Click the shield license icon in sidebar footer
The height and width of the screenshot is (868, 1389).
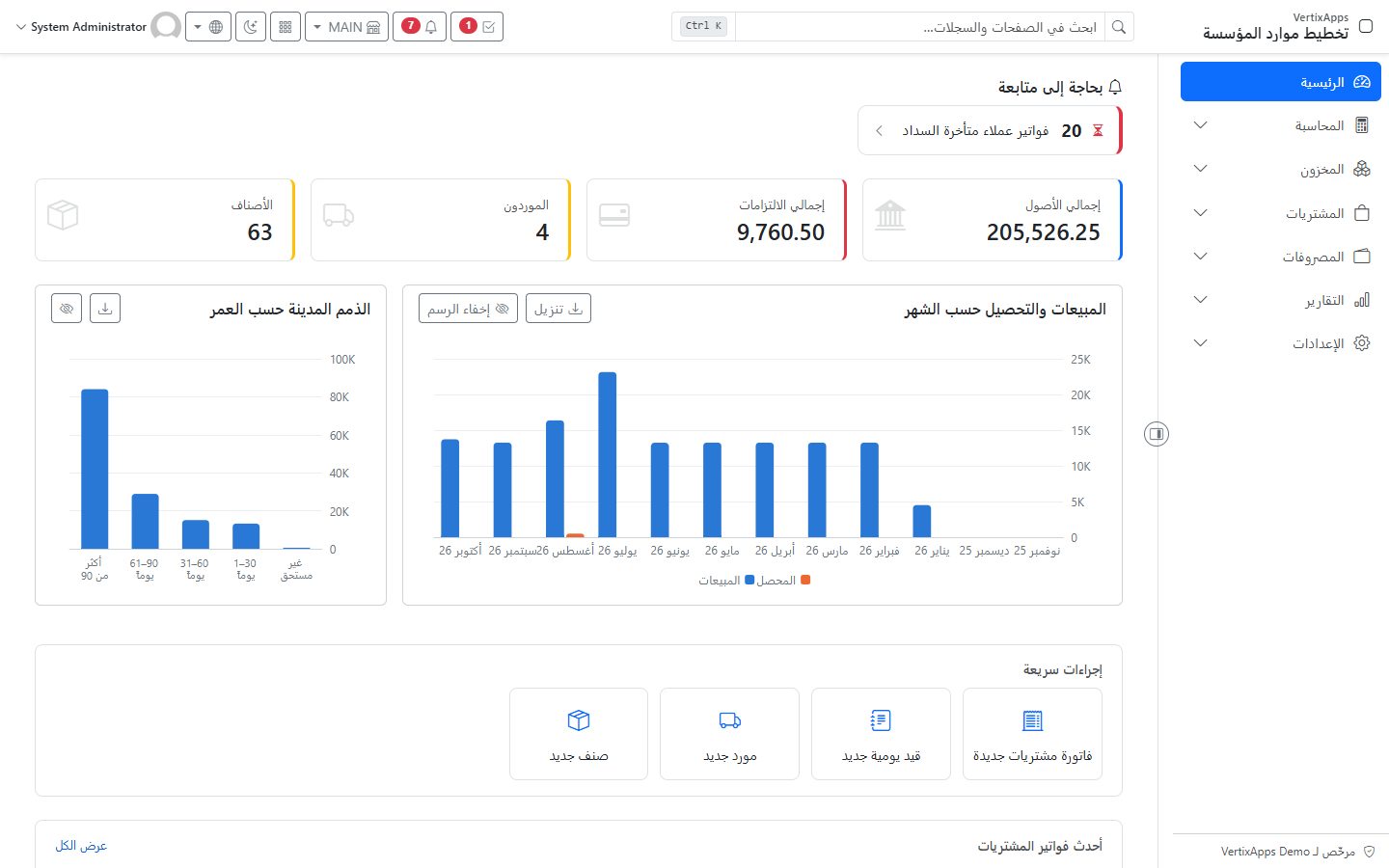[1370, 852]
